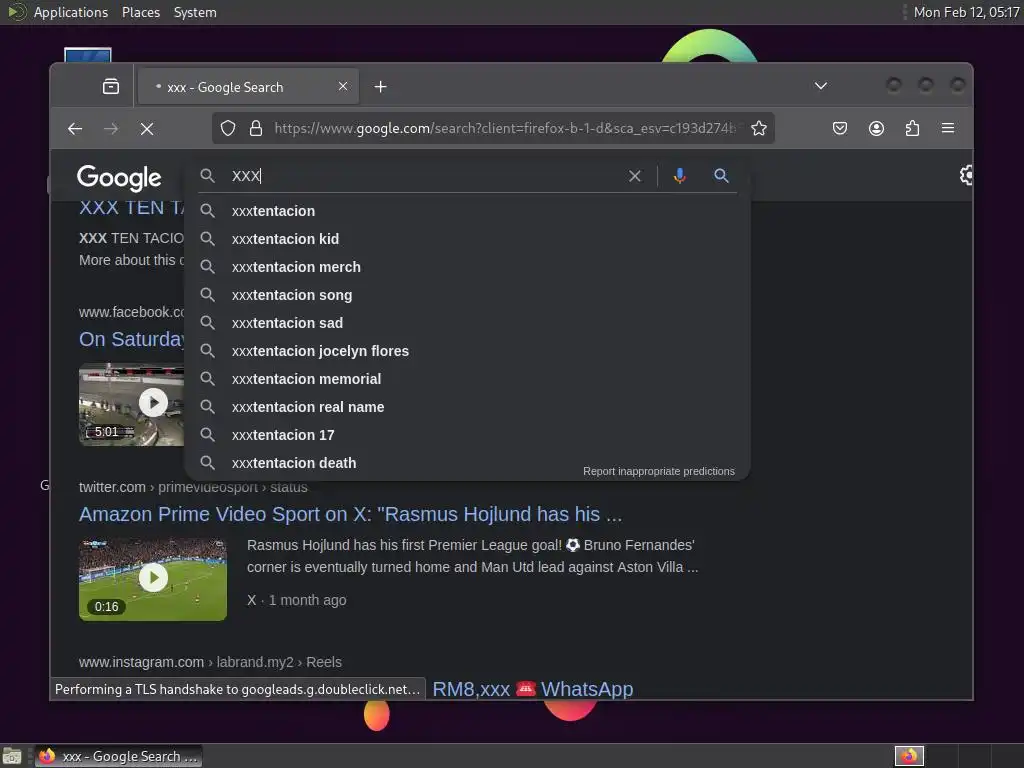Open Firefox View icon
The height and width of the screenshot is (768, 1024).
coord(111,86)
